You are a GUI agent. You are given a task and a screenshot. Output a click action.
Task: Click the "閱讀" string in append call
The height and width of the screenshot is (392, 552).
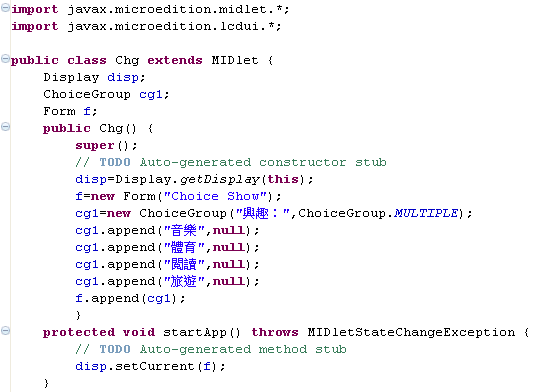(184, 264)
